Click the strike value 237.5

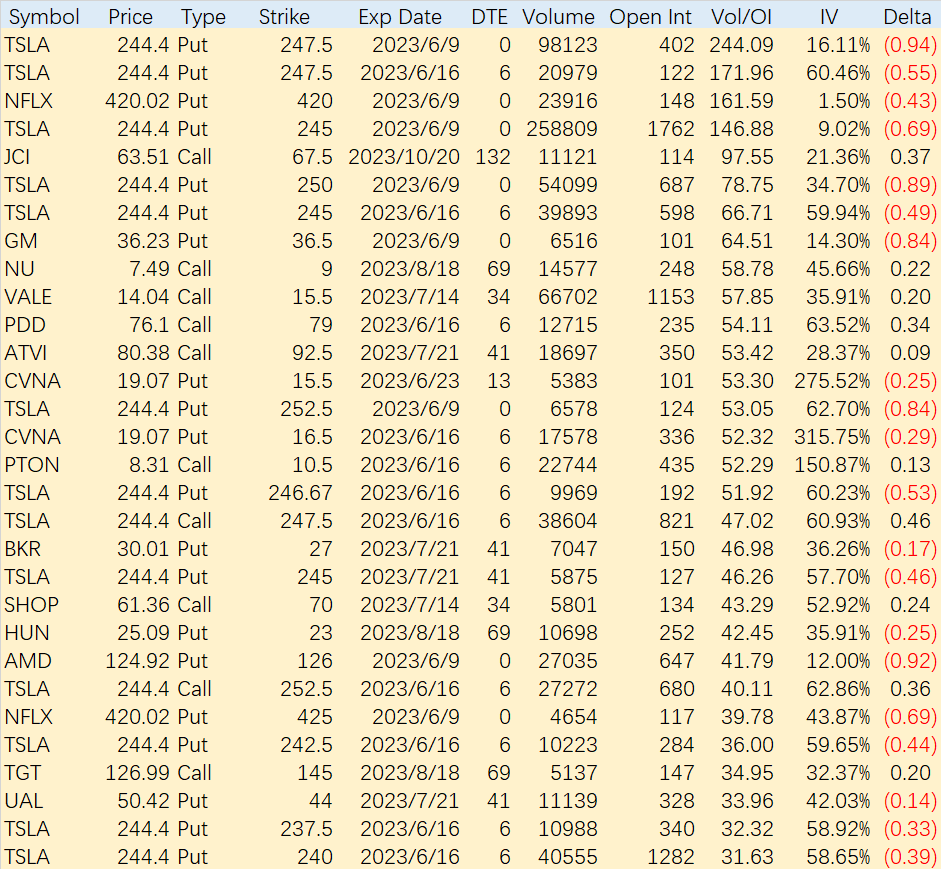(x=306, y=829)
